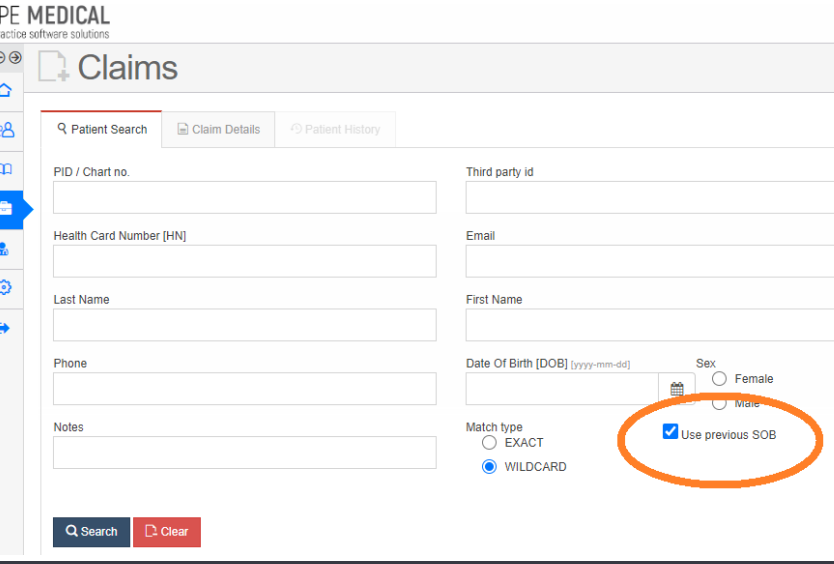This screenshot has height=564, width=834.
Task: Focus the Notes input field
Action: pyautogui.click(x=245, y=453)
